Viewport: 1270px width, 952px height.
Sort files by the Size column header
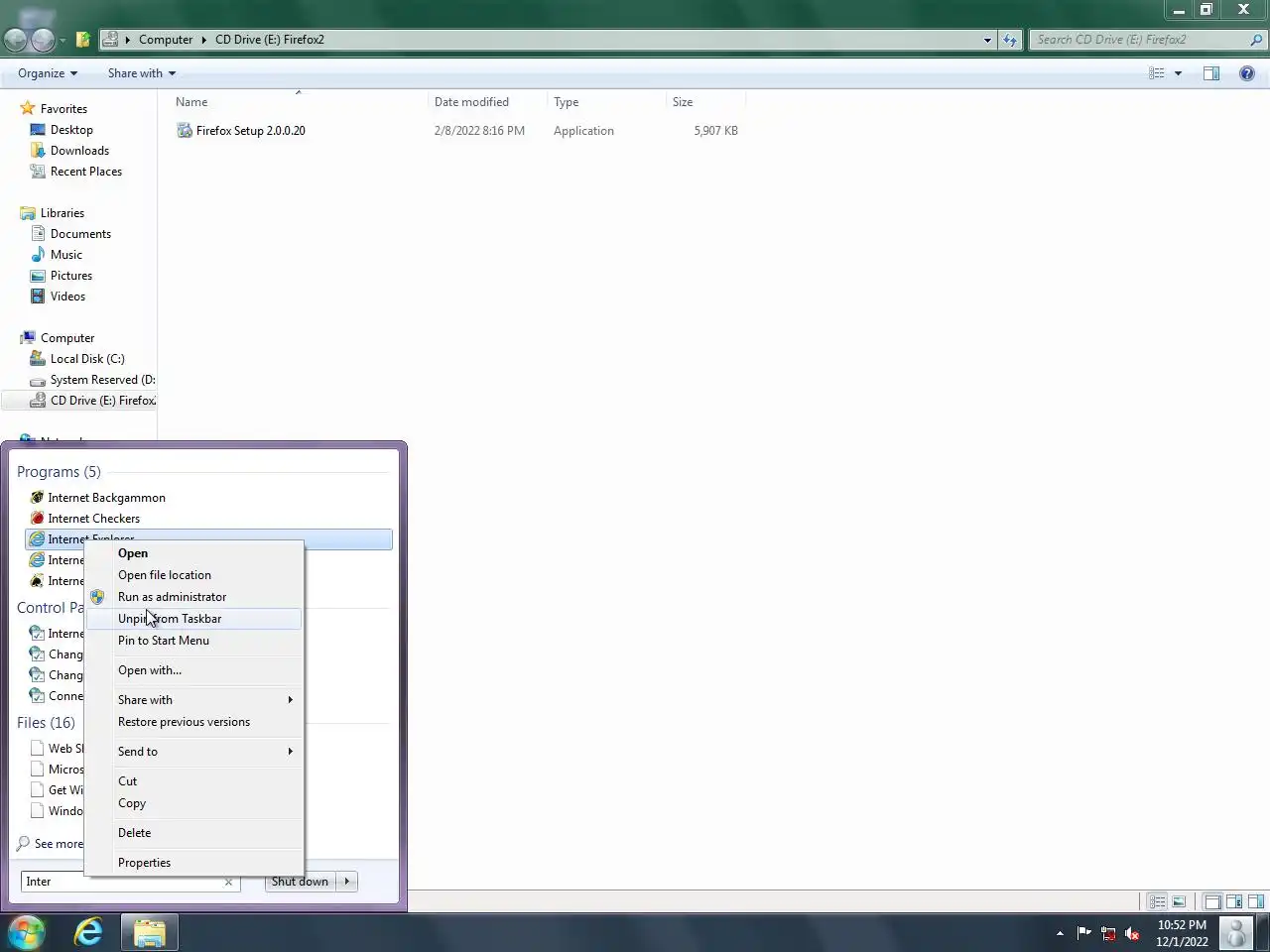pos(705,102)
